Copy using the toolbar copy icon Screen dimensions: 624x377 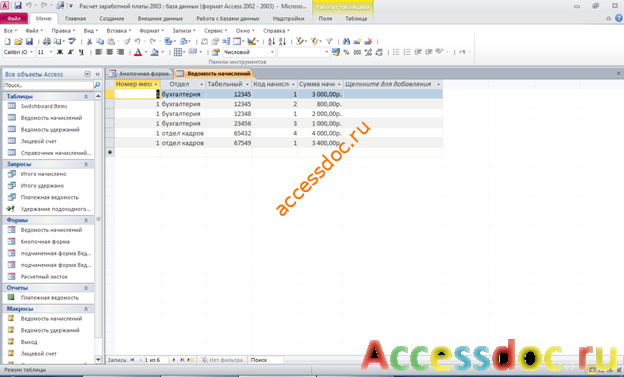pos(100,41)
